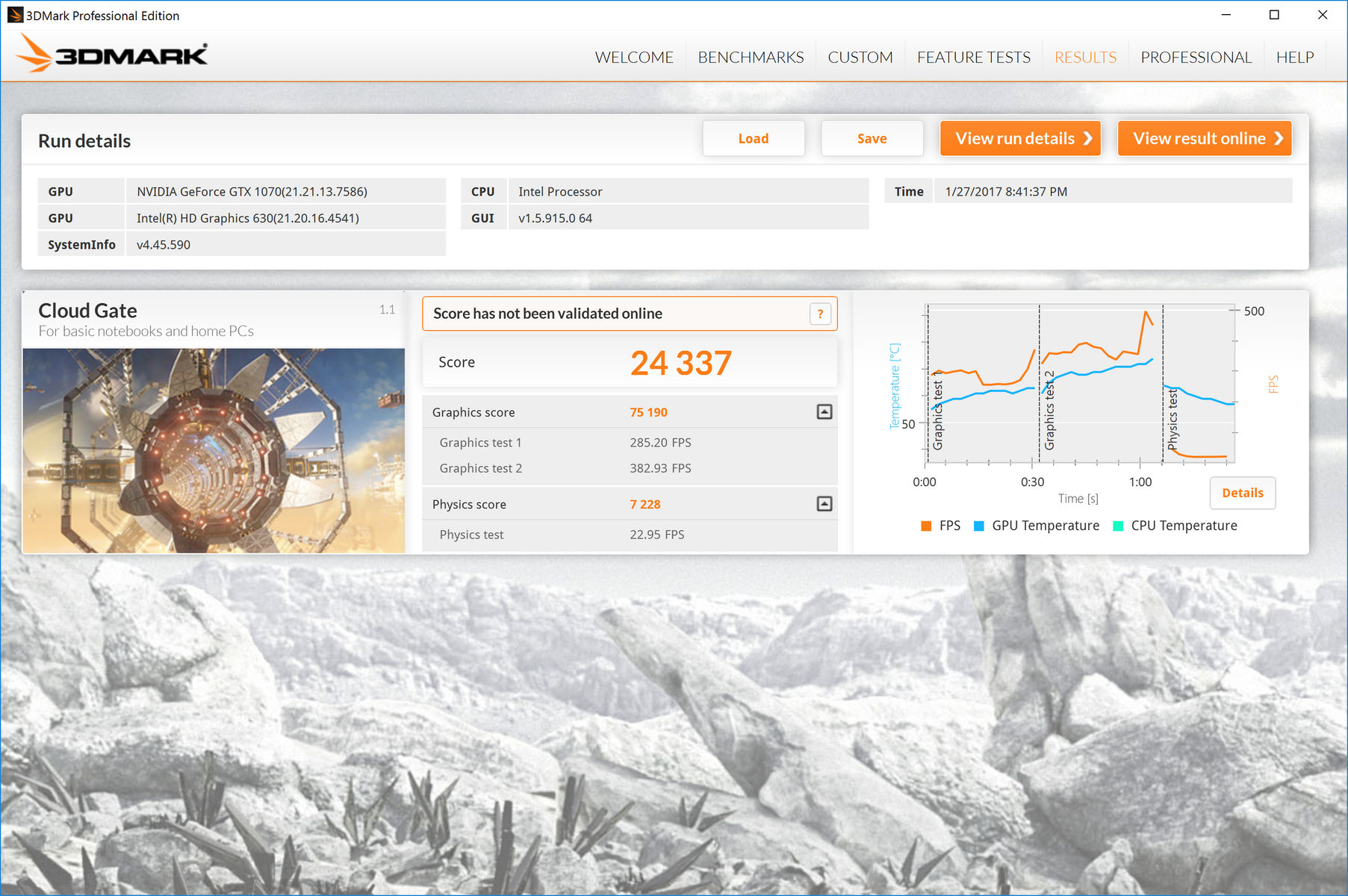Click the 3DMark title bar app icon
The image size is (1348, 896).
click(15, 15)
